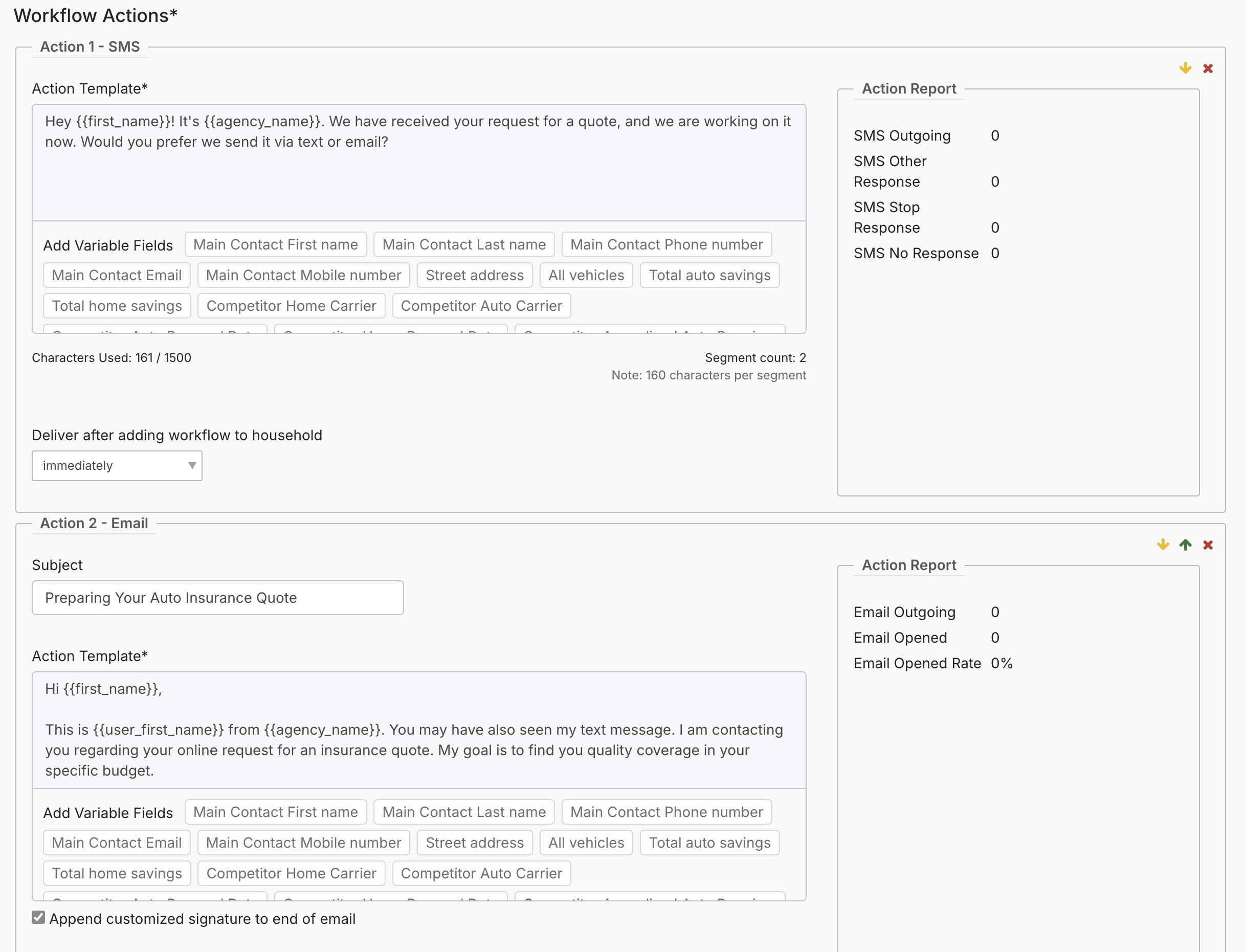The height and width of the screenshot is (952, 1246).
Task: Toggle append customized signature checkbox
Action: point(38,917)
